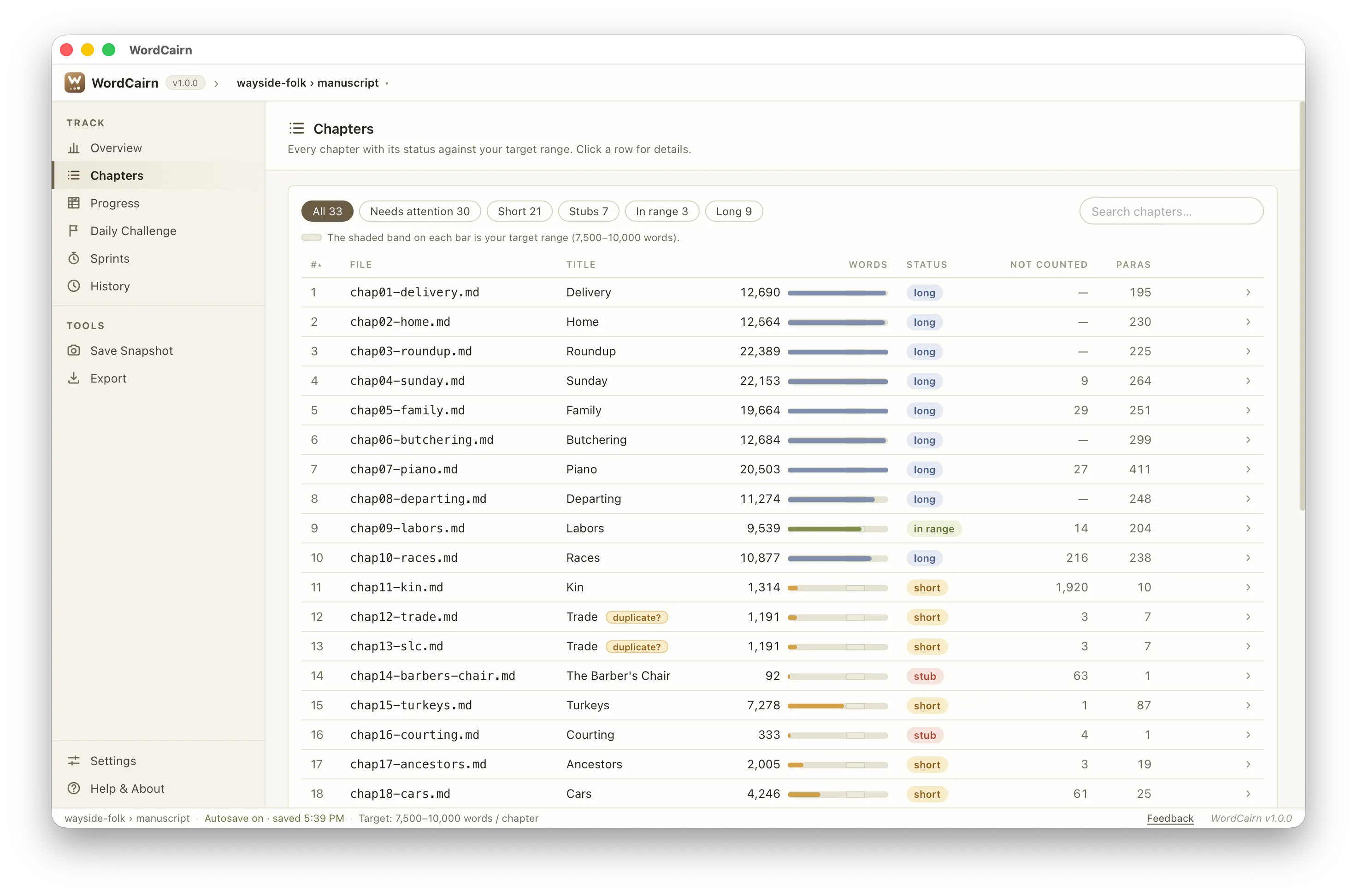Click the word bar for chap09-labors.md
This screenshot has height=896, width=1357.
coord(838,529)
